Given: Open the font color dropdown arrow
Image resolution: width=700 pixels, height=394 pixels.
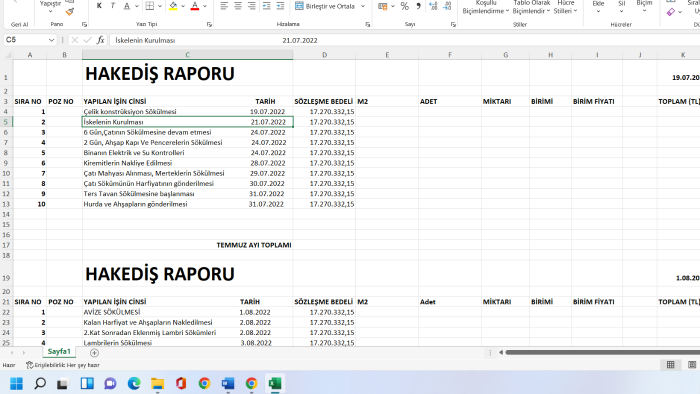Looking at the screenshot, I should tap(205, 6).
